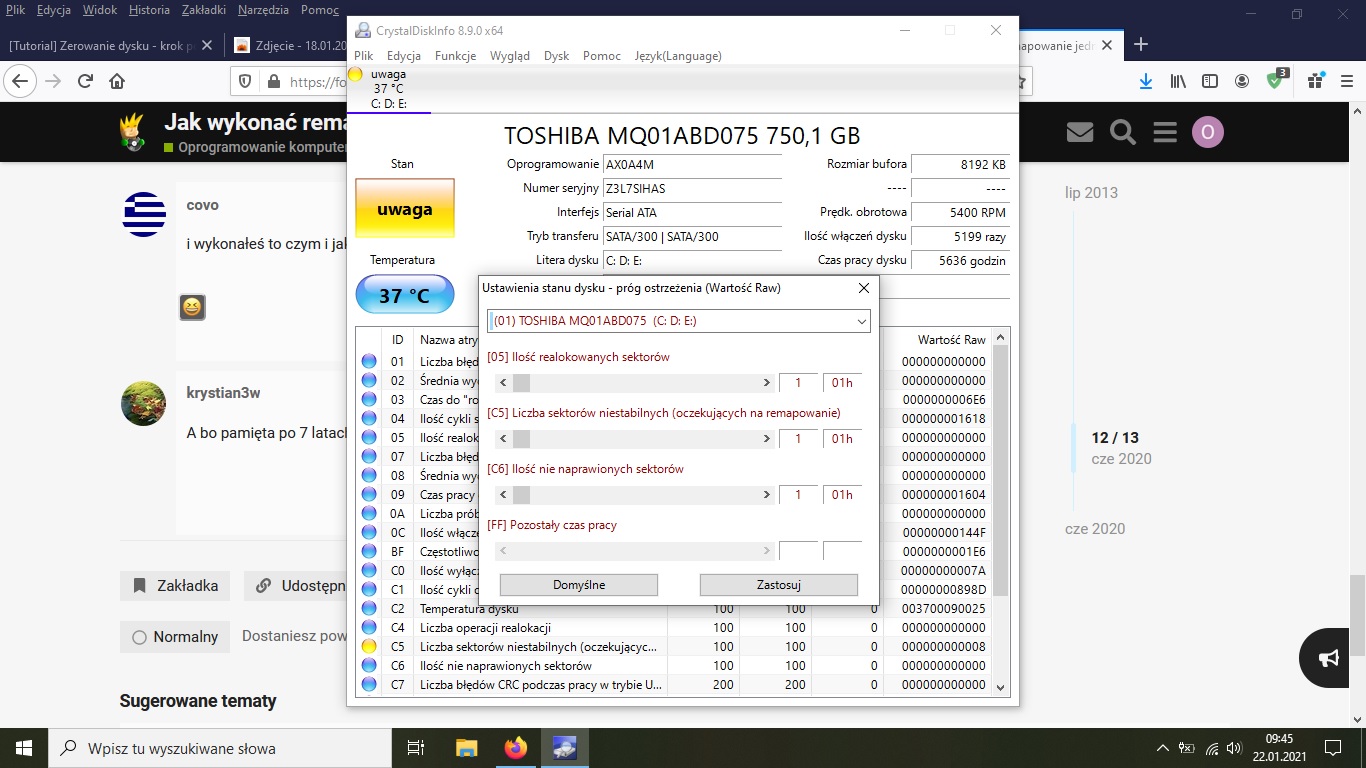Image resolution: width=1366 pixels, height=768 pixels.
Task: Click the [05] decimal value field
Action: click(799, 383)
